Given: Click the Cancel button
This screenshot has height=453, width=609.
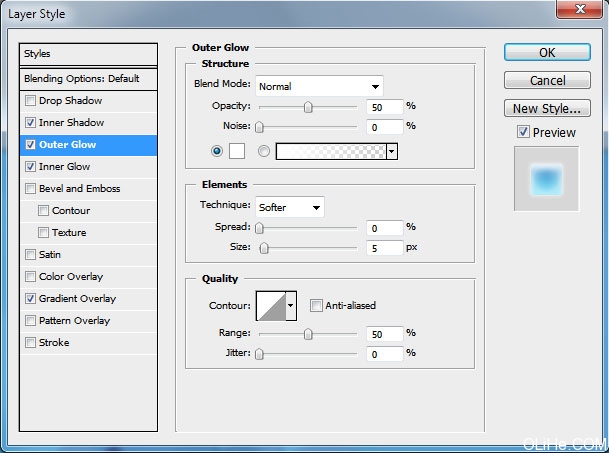Looking at the screenshot, I should pos(546,80).
